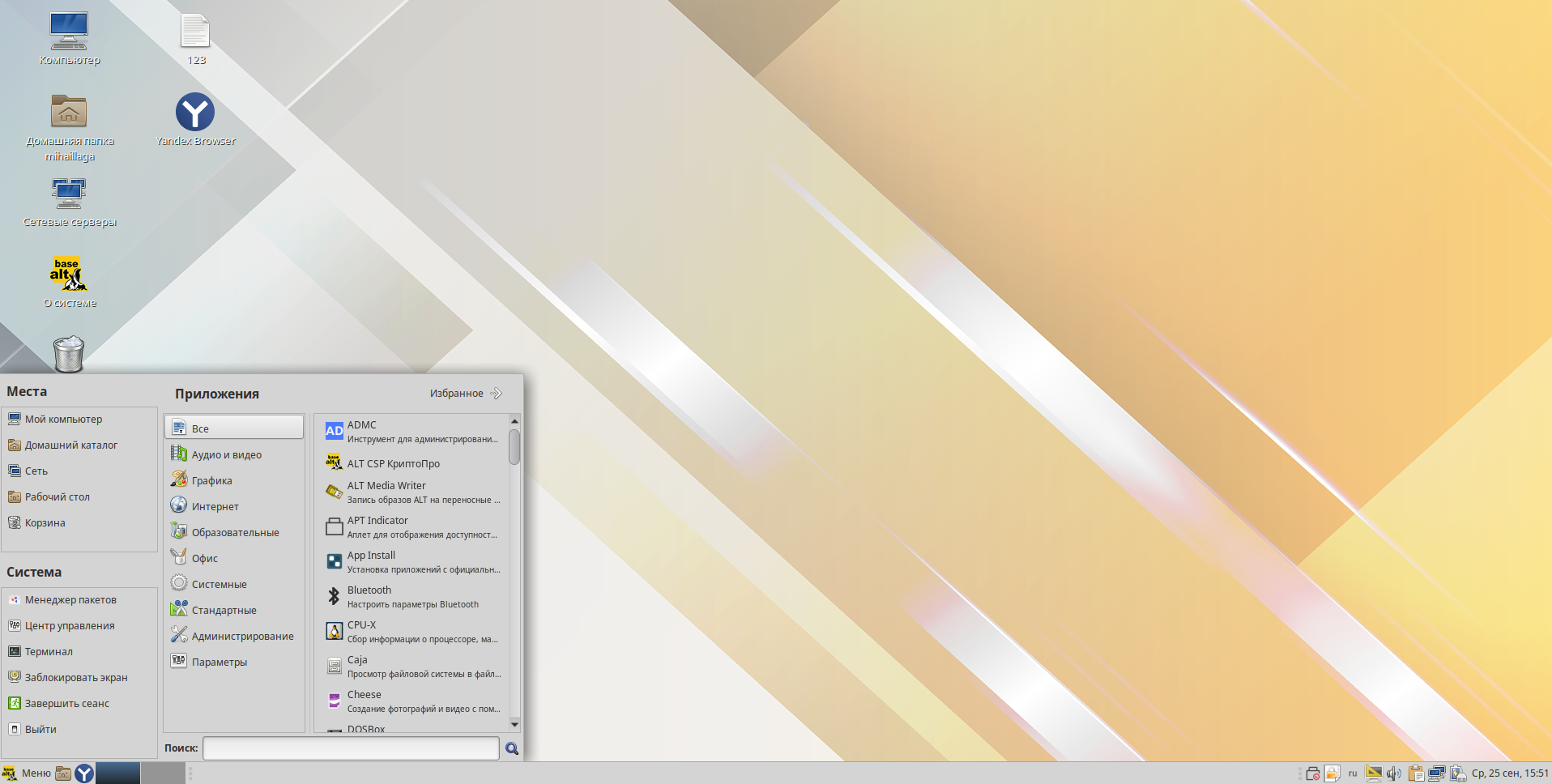Click Заблокировать экран
Screen dimensions: 1552x784
(79, 677)
